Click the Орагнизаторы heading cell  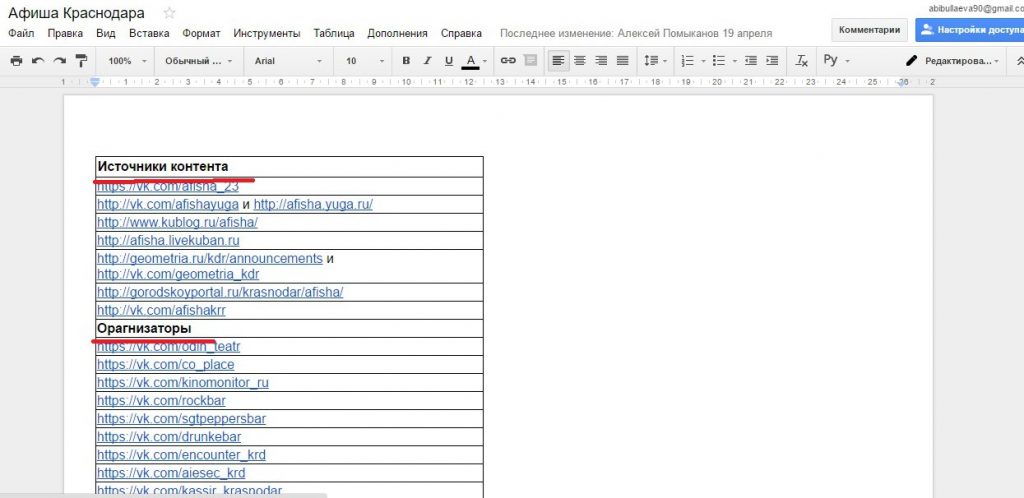pos(289,328)
